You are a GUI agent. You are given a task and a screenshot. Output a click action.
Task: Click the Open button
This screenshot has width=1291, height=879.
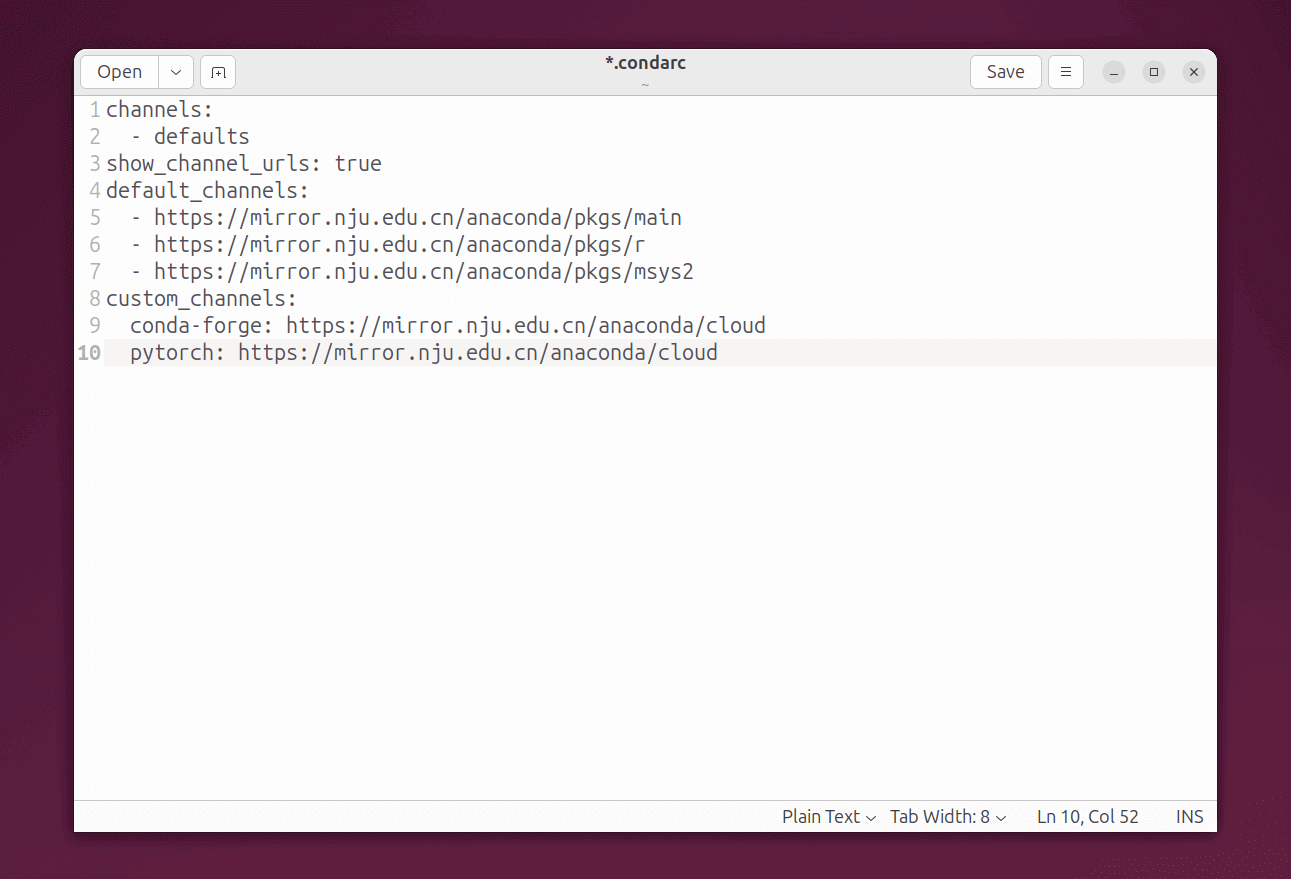click(120, 72)
